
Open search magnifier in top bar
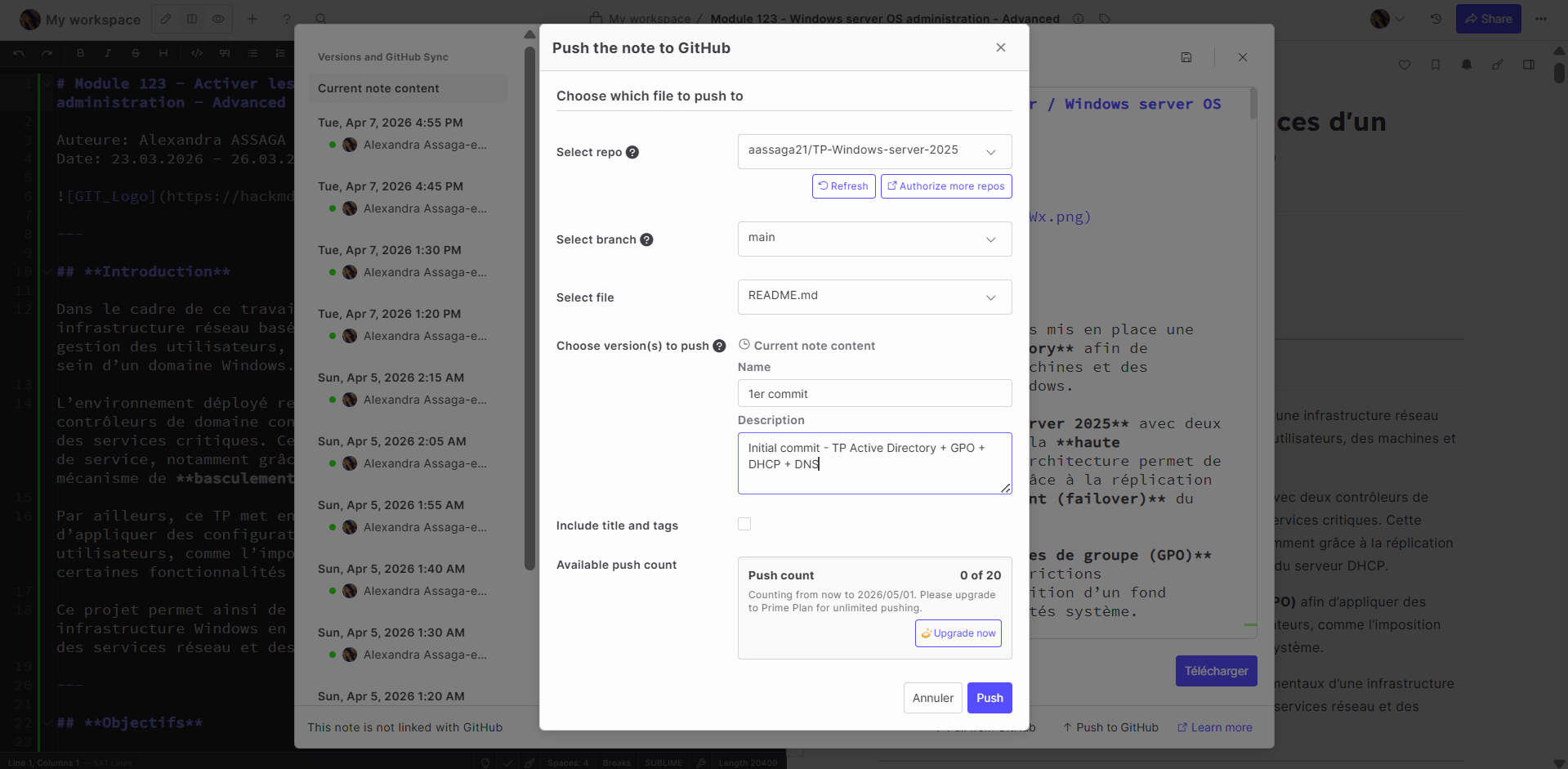coord(321,19)
